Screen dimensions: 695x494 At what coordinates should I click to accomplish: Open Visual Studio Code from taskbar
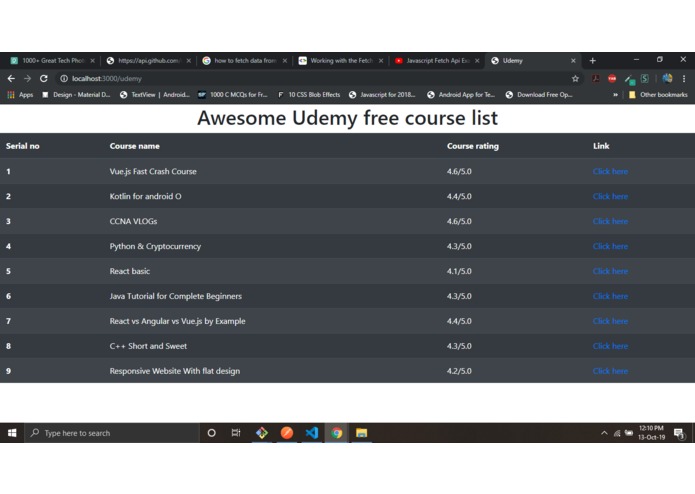click(312, 433)
